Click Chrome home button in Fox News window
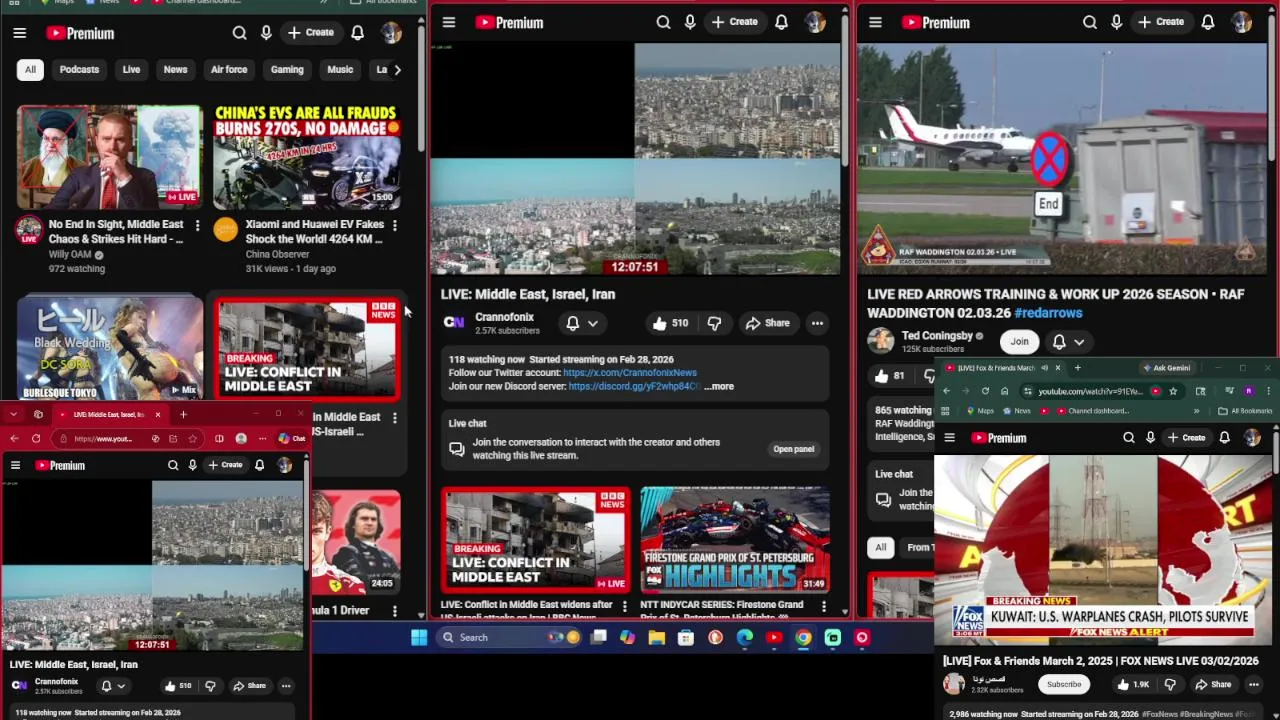Screen dimensions: 1280x720 1005,391
